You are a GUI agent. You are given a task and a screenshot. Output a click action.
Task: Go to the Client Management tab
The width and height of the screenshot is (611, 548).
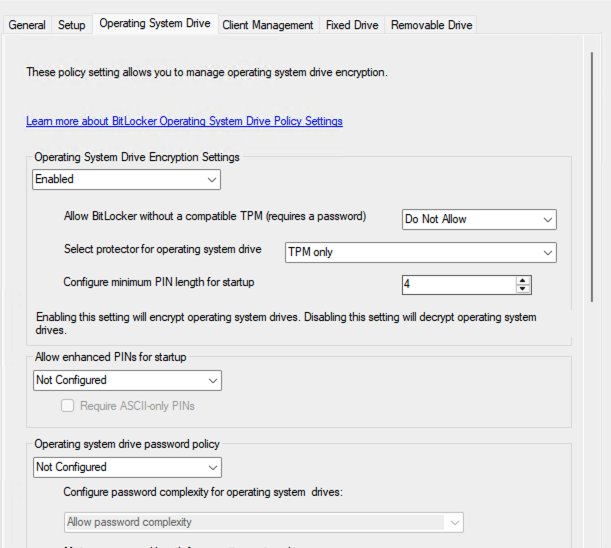(x=268, y=25)
